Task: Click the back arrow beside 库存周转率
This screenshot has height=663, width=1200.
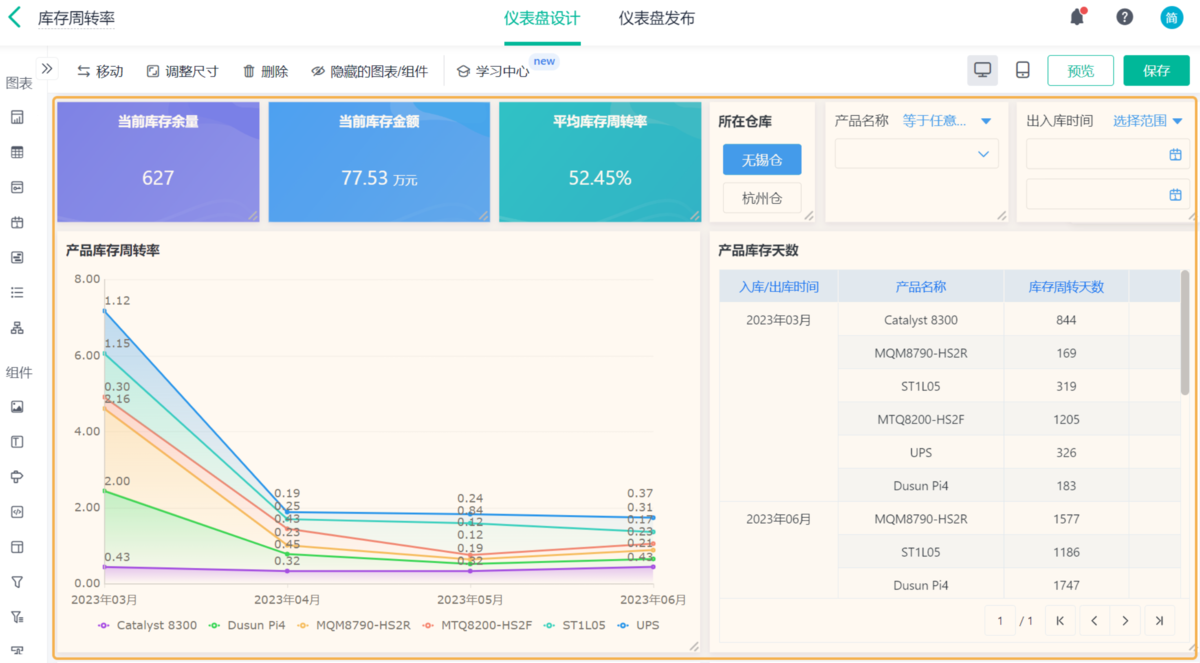Action: 14,18
